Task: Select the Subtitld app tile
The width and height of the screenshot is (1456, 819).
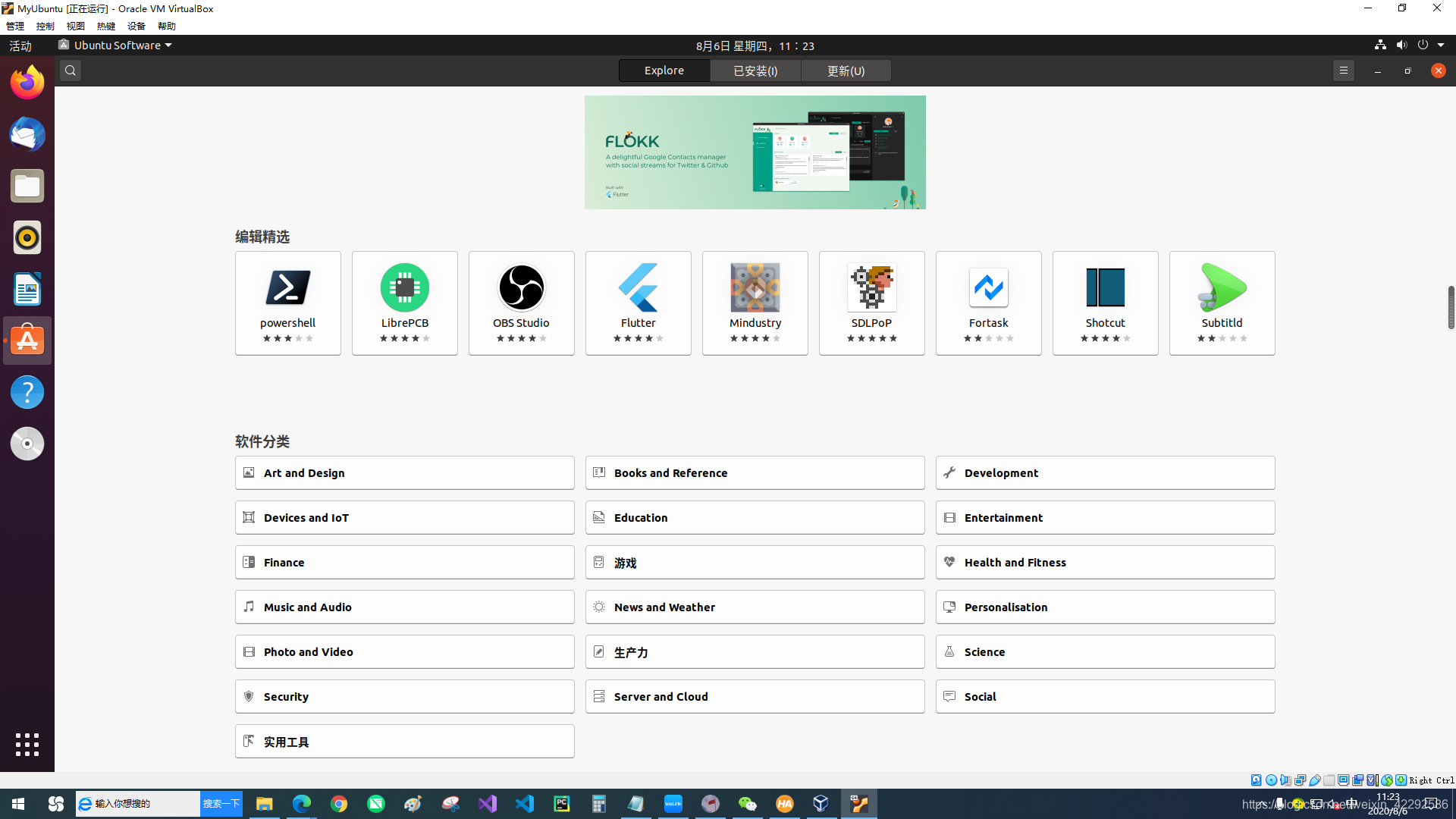Action: [x=1222, y=303]
